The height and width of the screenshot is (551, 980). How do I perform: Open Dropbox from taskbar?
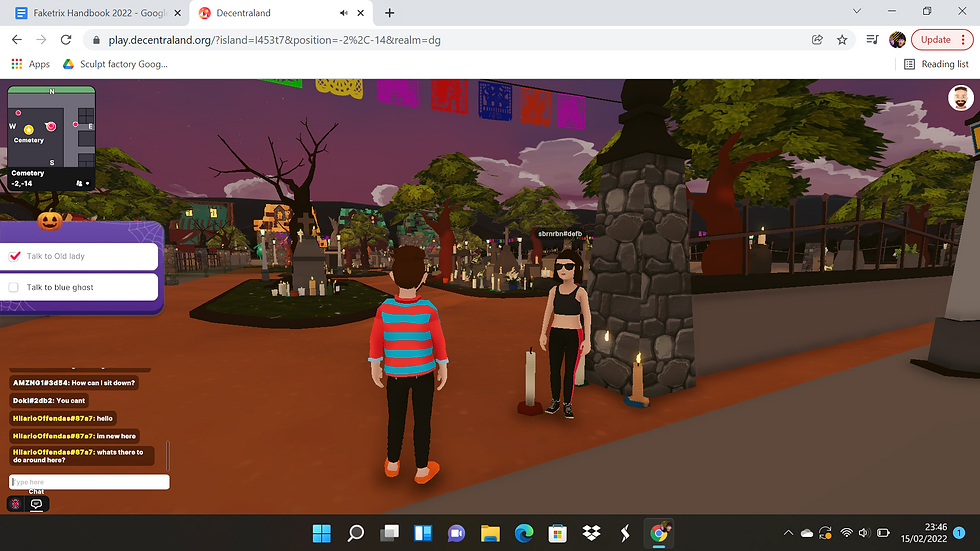pyautogui.click(x=591, y=533)
